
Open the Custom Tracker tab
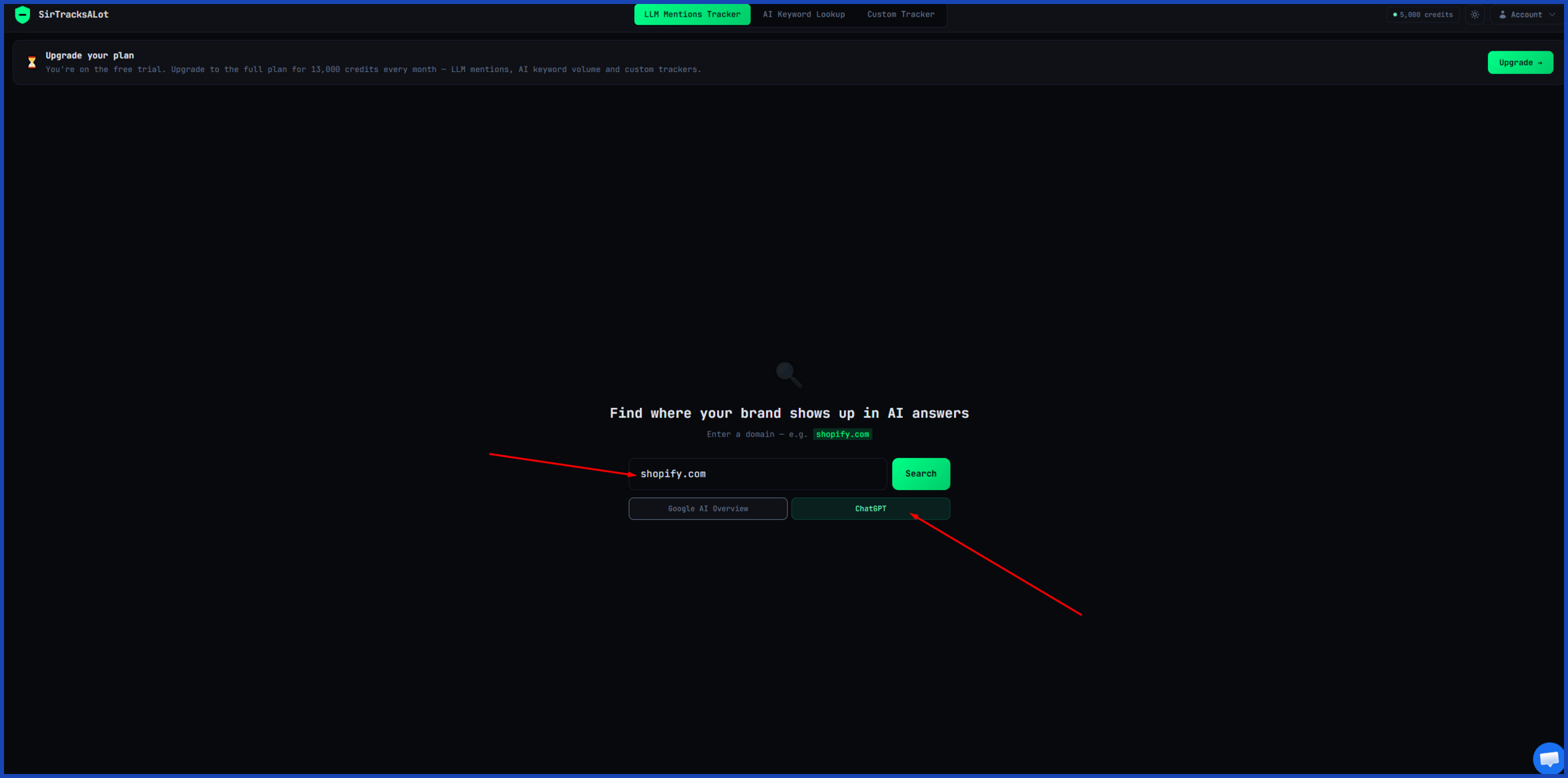click(900, 15)
